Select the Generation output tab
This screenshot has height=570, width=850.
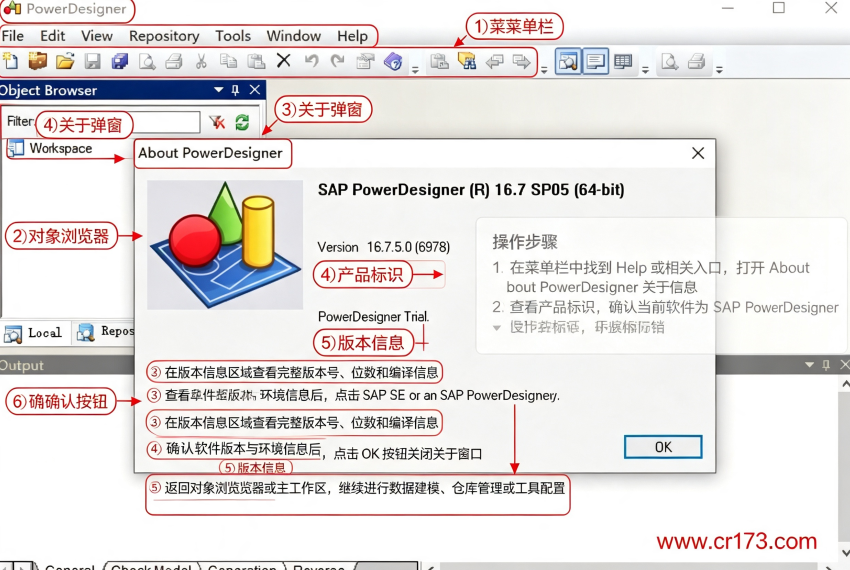tap(242, 566)
